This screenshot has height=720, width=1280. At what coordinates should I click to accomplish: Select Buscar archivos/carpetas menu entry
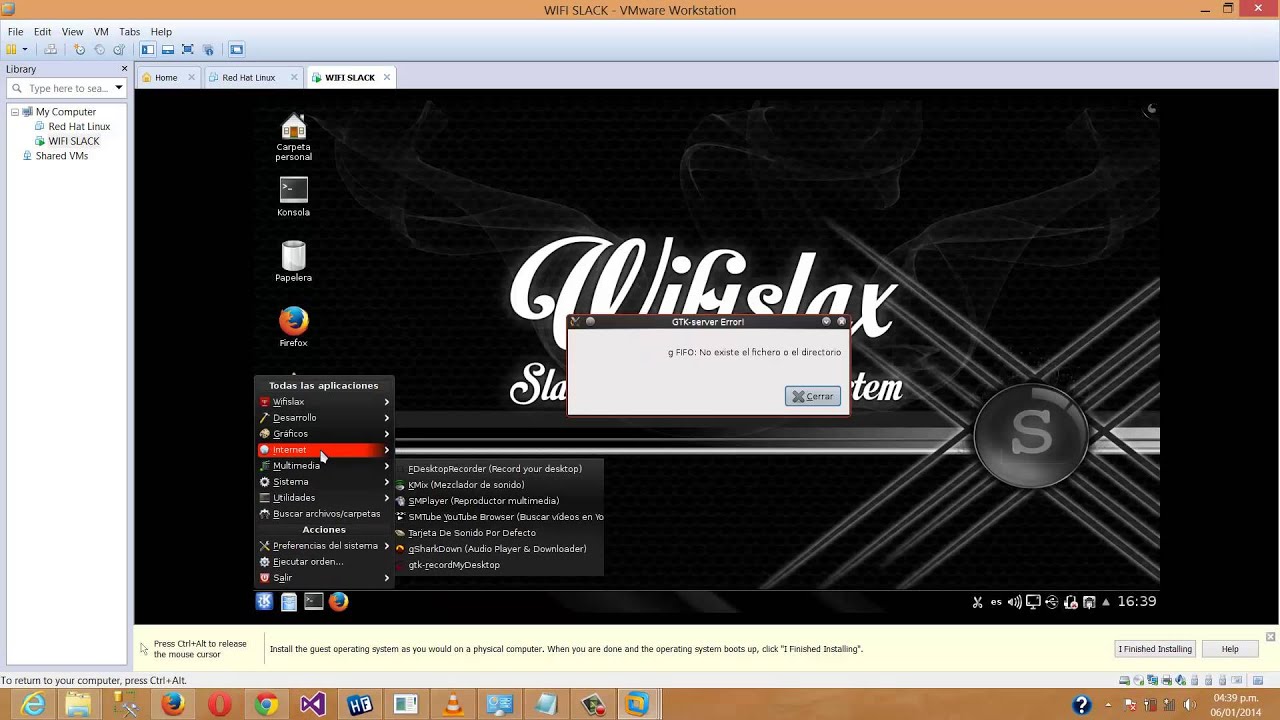[x=324, y=514]
